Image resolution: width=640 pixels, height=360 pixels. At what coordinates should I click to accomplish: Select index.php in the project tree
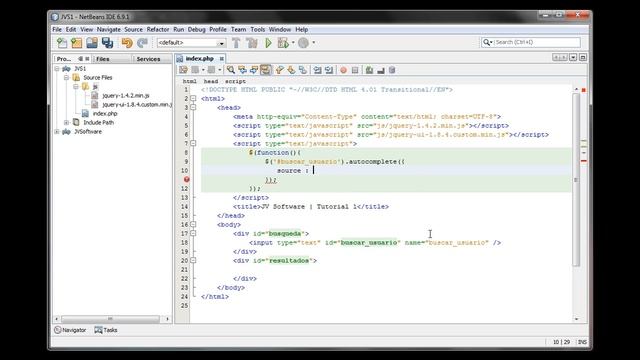pos(105,113)
